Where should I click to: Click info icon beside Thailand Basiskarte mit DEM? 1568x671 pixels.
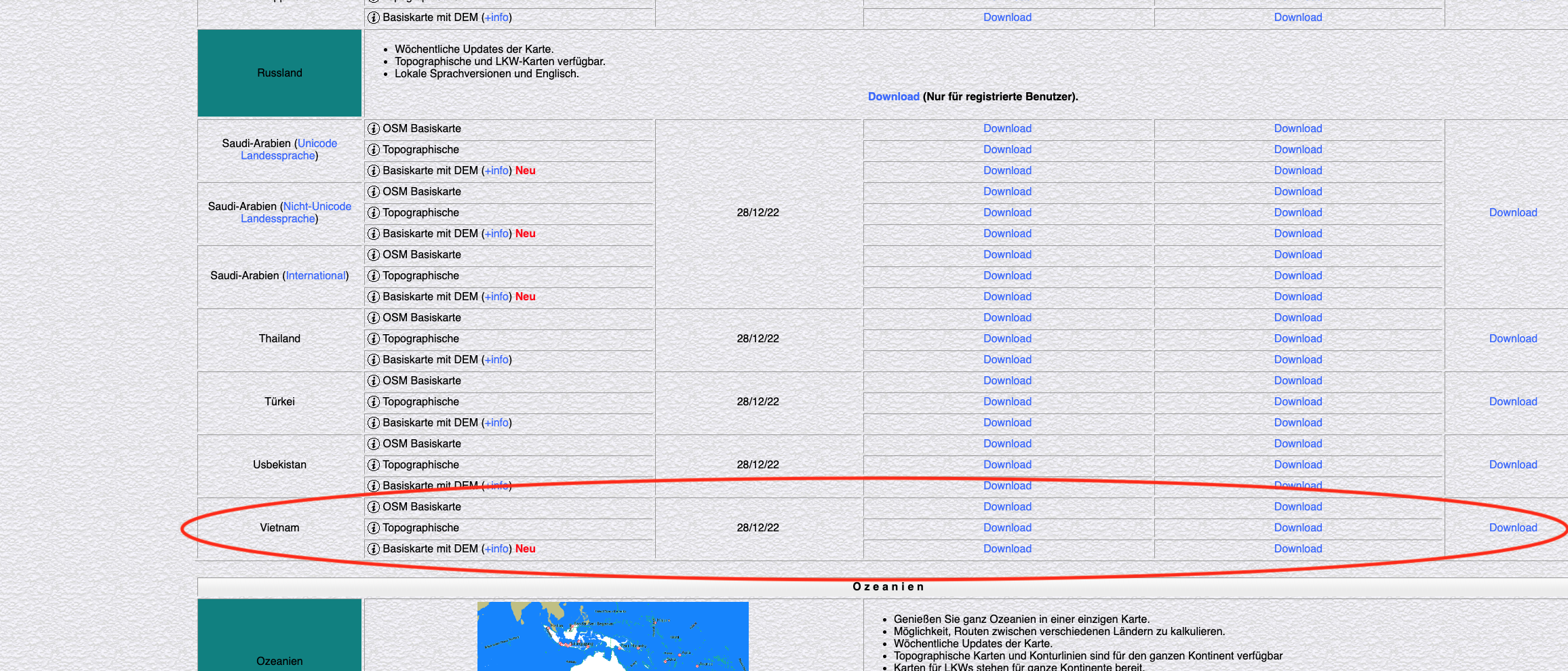[x=374, y=360]
